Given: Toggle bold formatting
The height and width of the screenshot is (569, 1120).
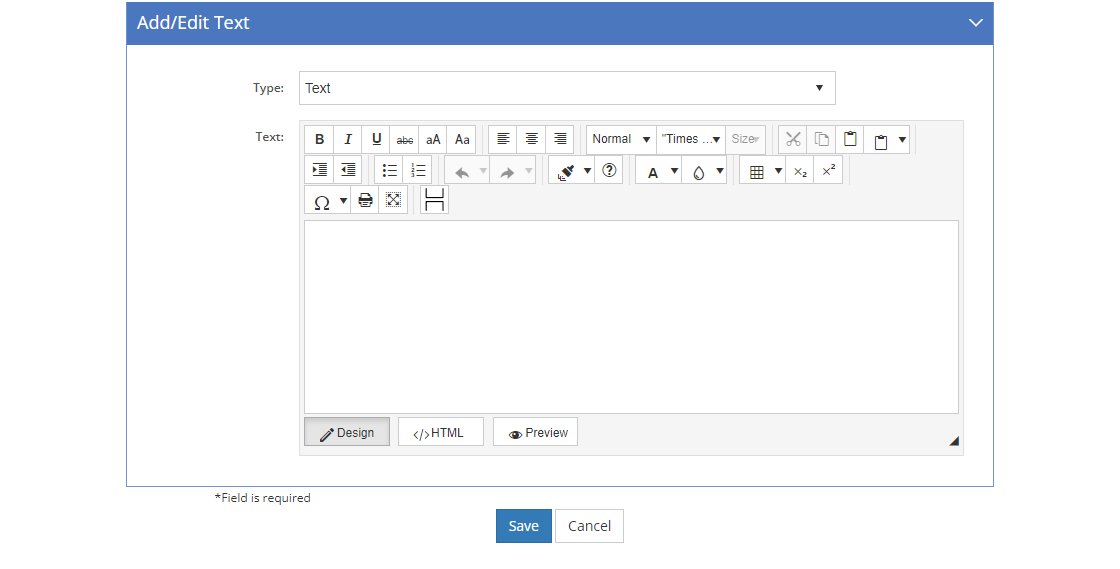Looking at the screenshot, I should (x=319, y=139).
